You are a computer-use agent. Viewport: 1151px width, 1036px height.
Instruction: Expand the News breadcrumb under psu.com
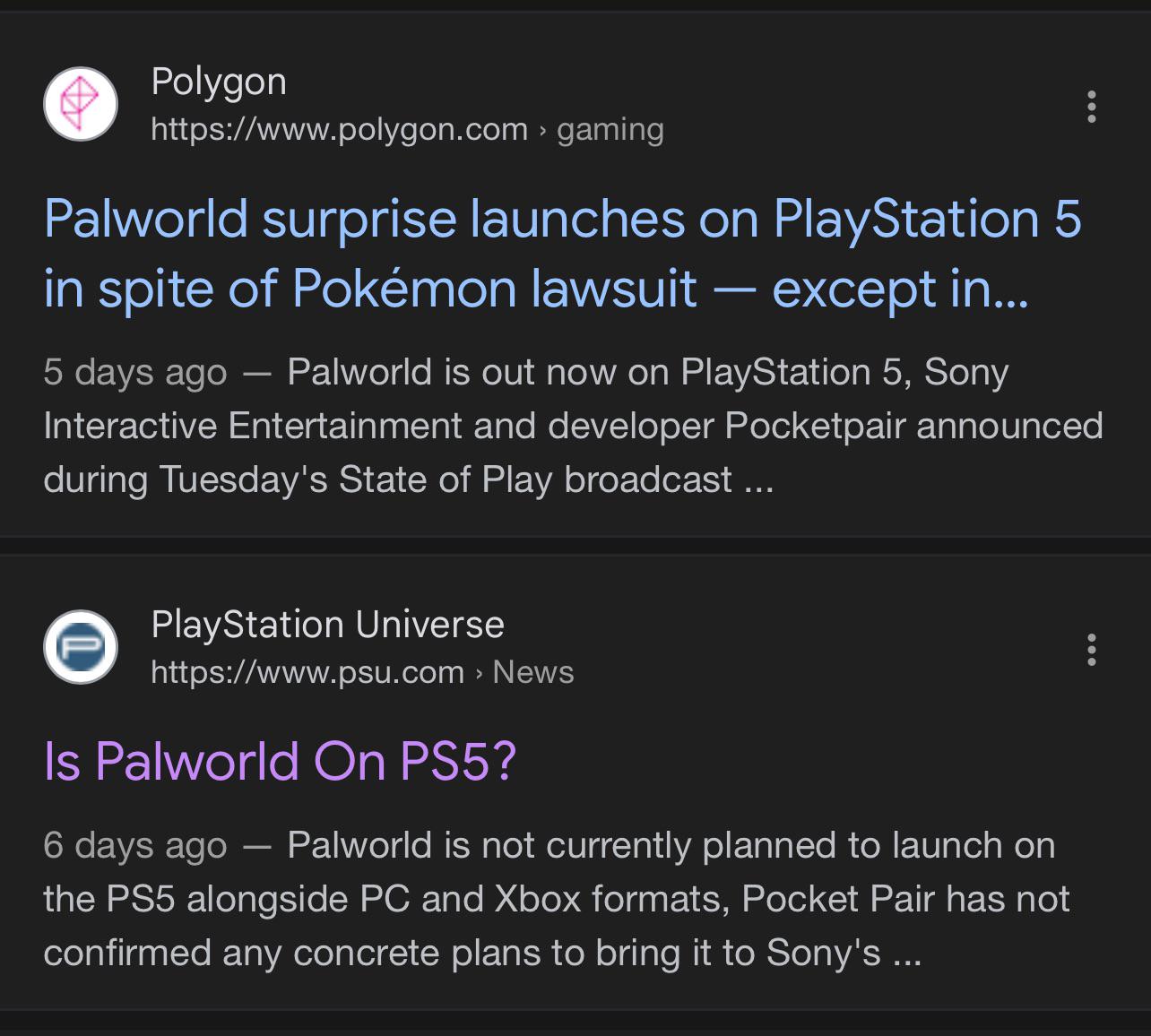click(x=533, y=671)
